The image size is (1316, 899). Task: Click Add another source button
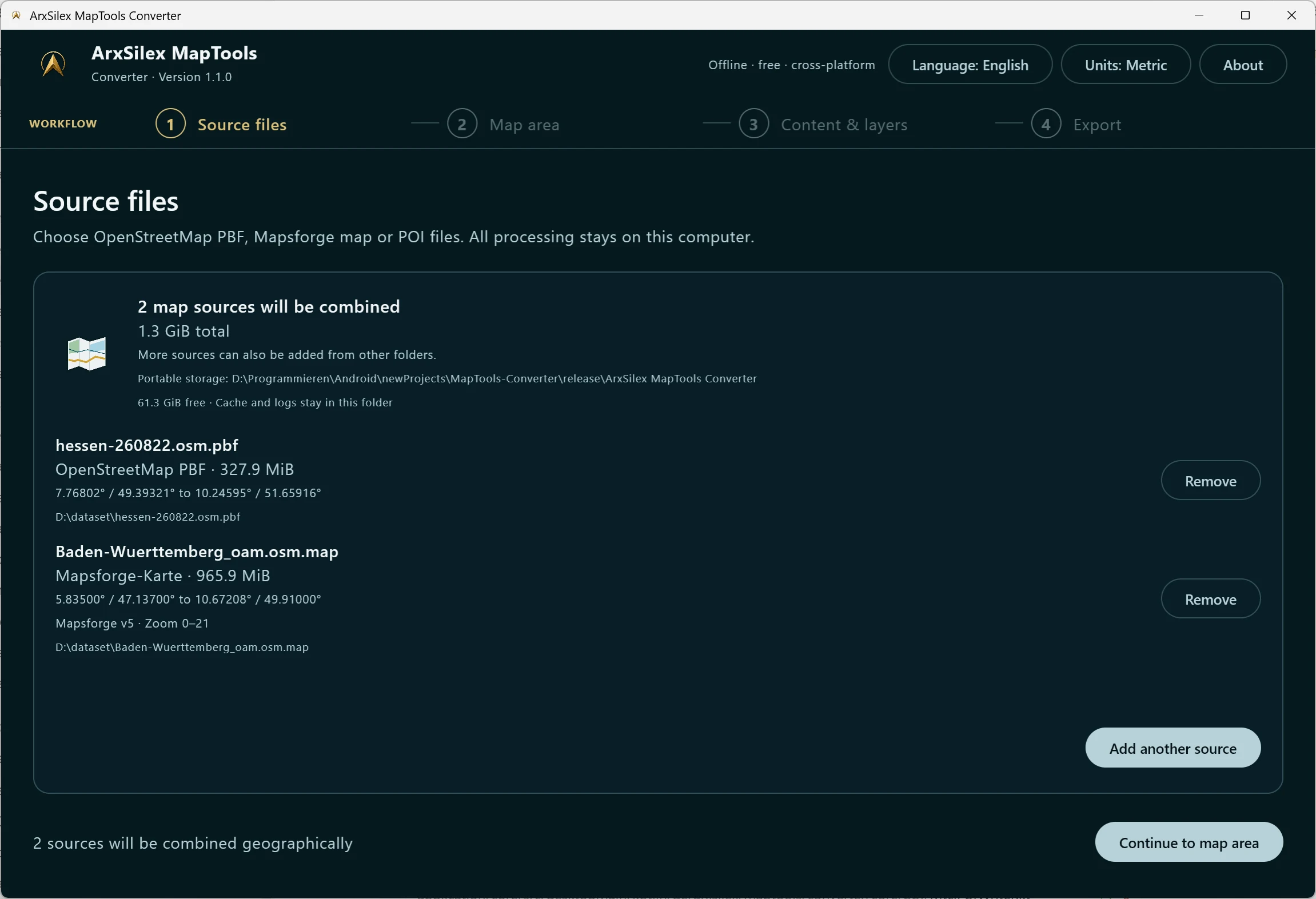click(x=1173, y=748)
